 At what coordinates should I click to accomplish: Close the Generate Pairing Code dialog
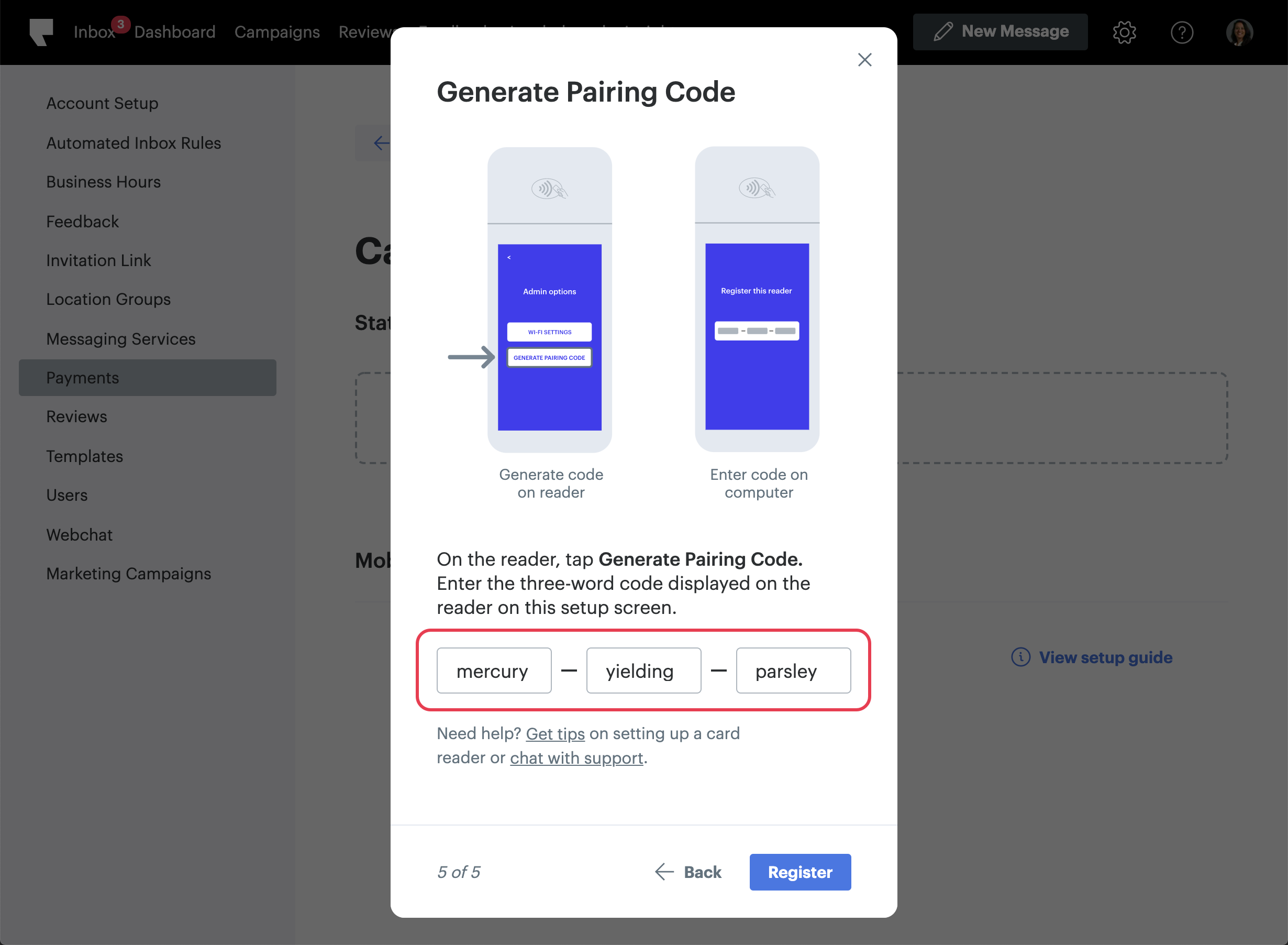[864, 60]
